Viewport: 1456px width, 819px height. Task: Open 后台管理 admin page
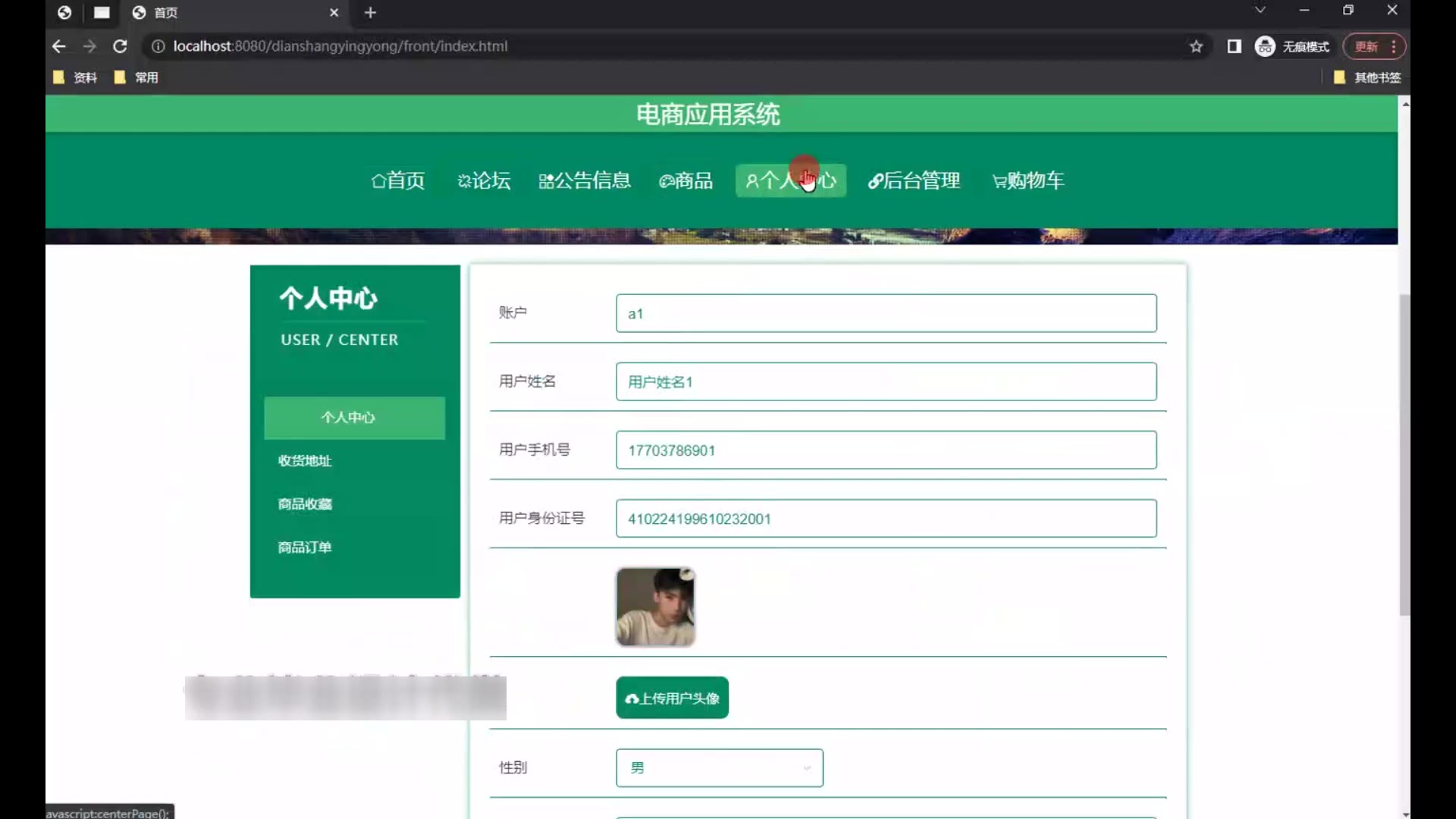[915, 180]
